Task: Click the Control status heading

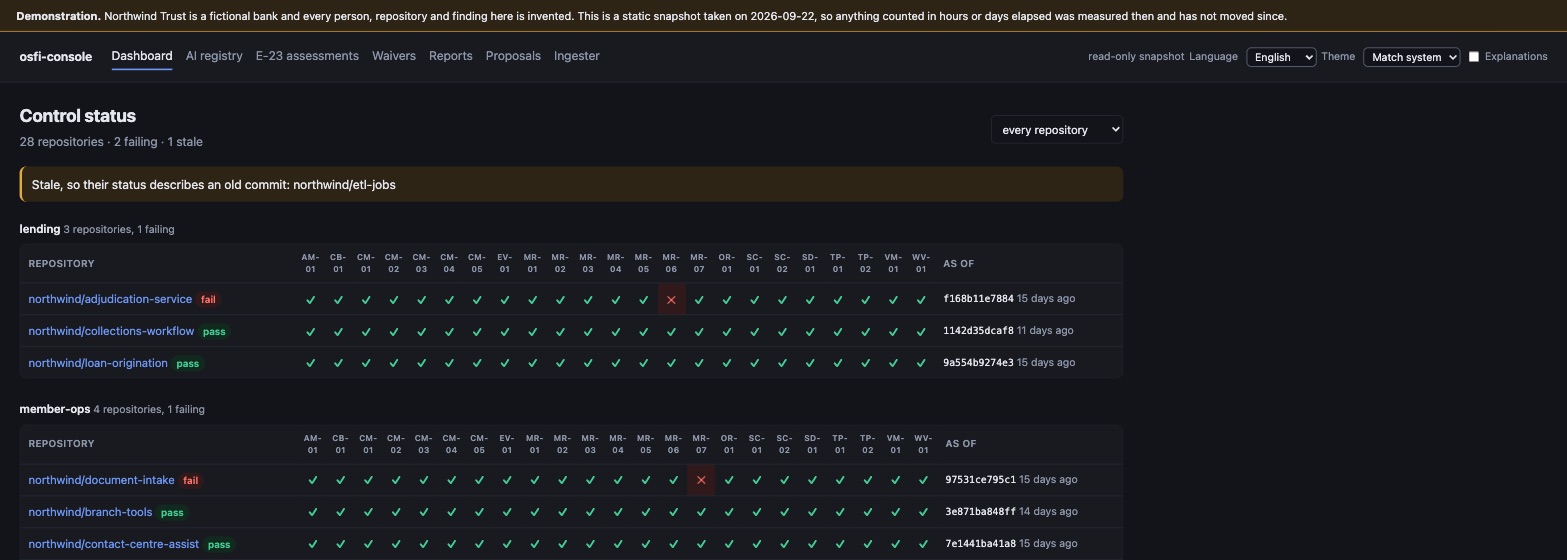Action: pos(78,116)
